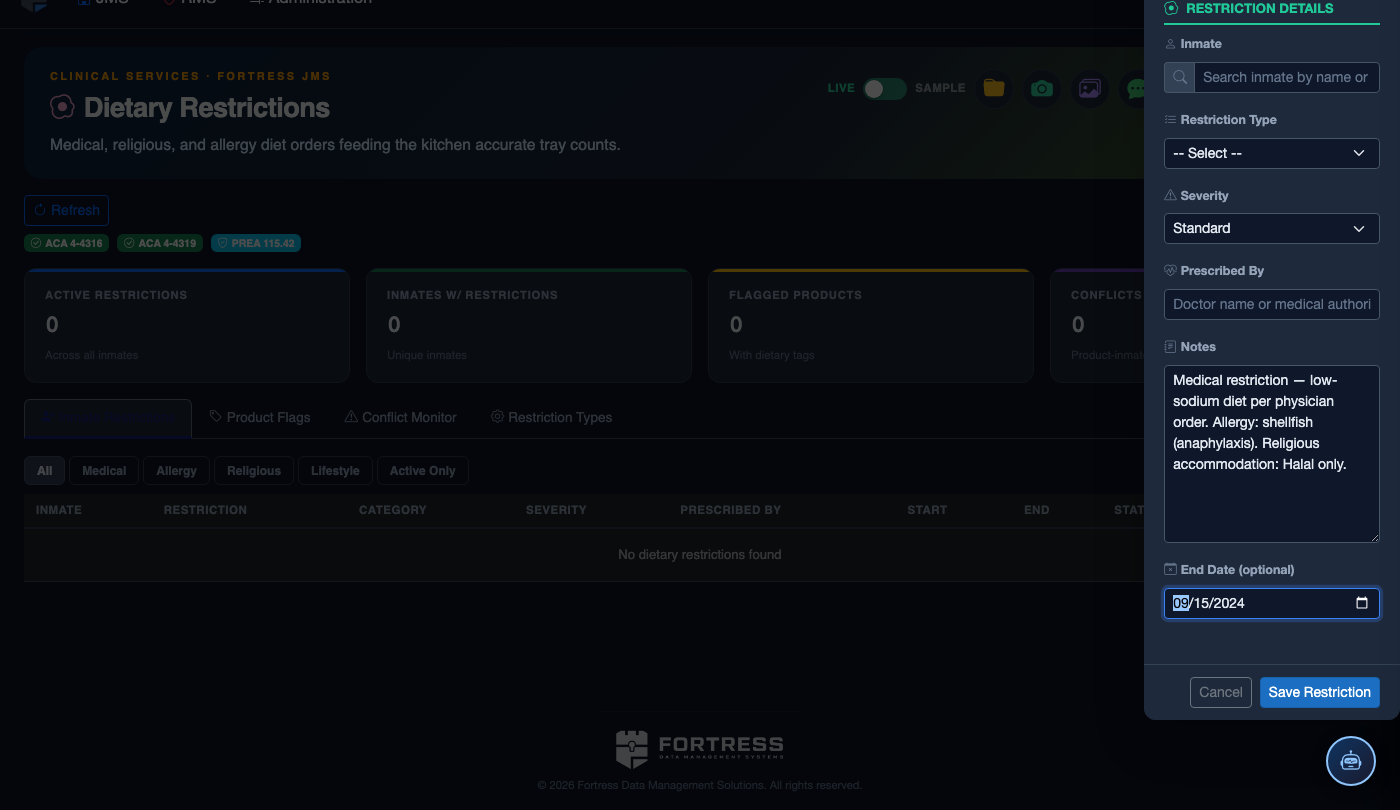Click the SEVERITY column header
The image size is (1400, 810).
[556, 510]
